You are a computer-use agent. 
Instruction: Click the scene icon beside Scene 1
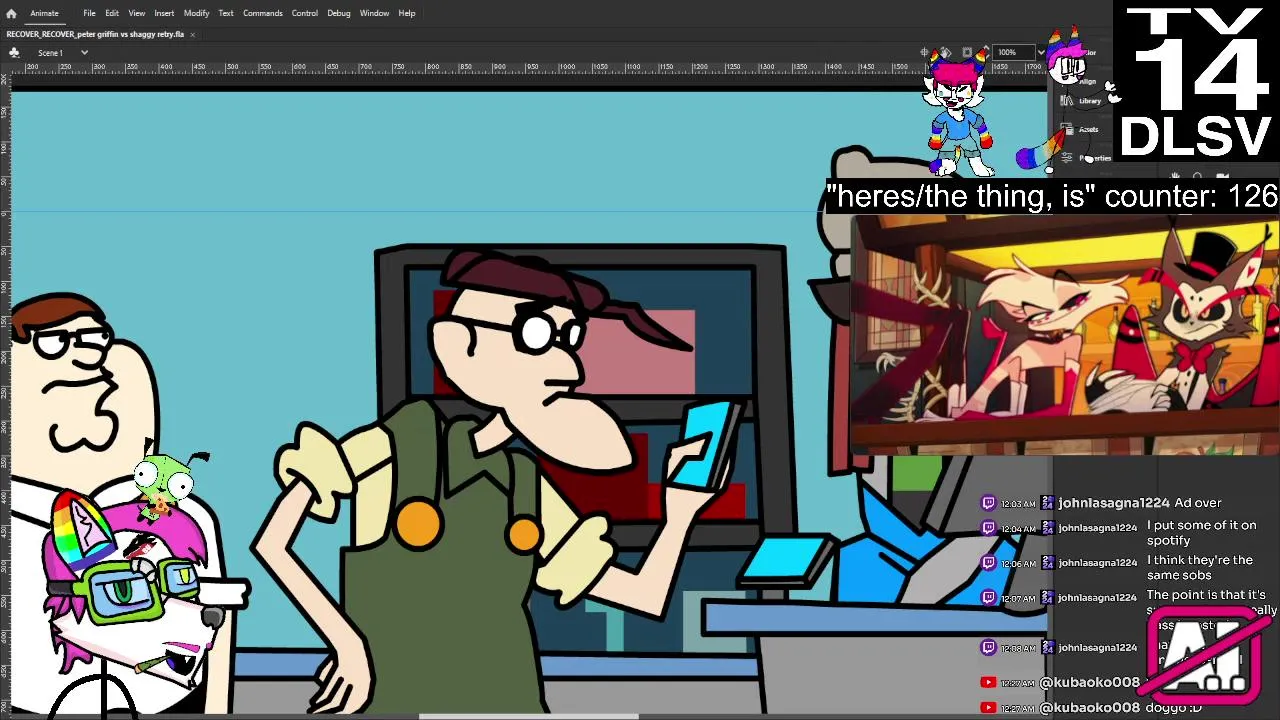[14, 52]
